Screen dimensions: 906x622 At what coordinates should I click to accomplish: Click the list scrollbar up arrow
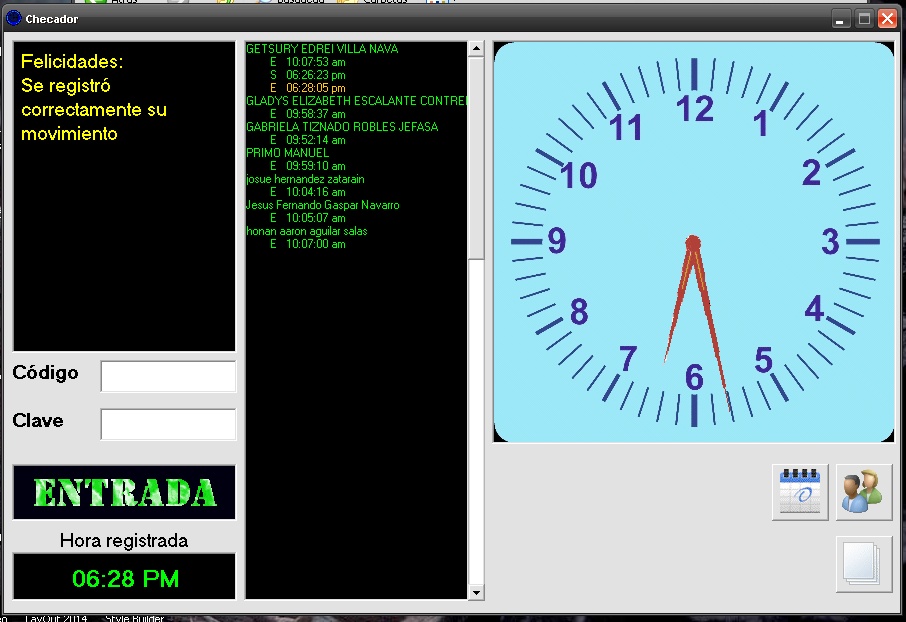coord(476,48)
